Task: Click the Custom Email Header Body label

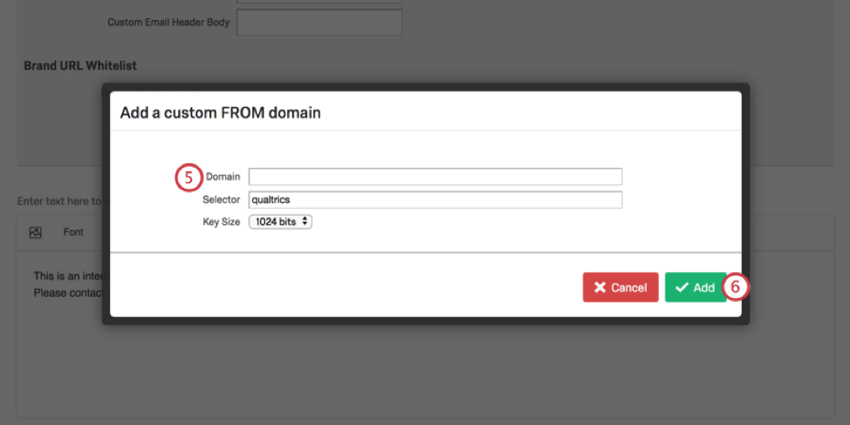Action: (x=167, y=22)
